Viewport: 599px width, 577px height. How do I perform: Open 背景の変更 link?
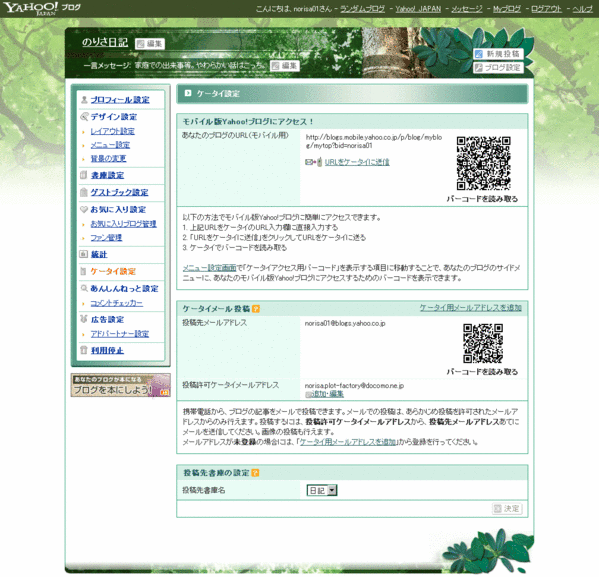click(x=108, y=159)
